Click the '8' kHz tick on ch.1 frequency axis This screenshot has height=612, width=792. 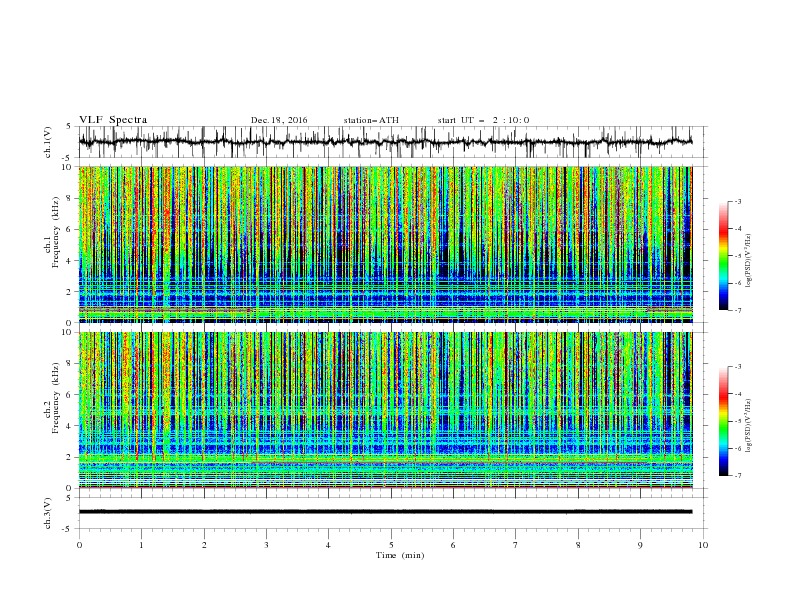(x=69, y=198)
